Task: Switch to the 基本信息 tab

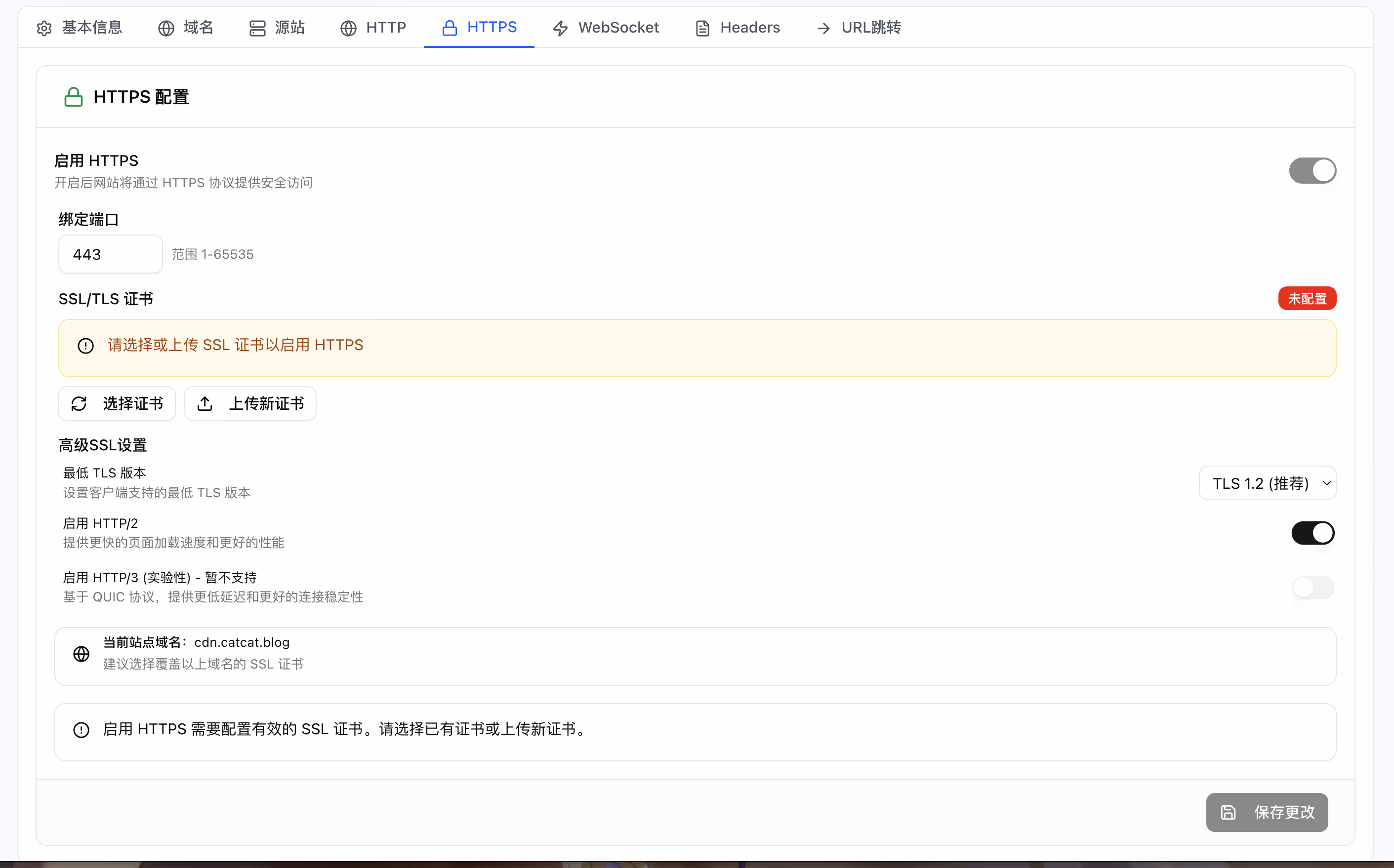Action: 79,28
